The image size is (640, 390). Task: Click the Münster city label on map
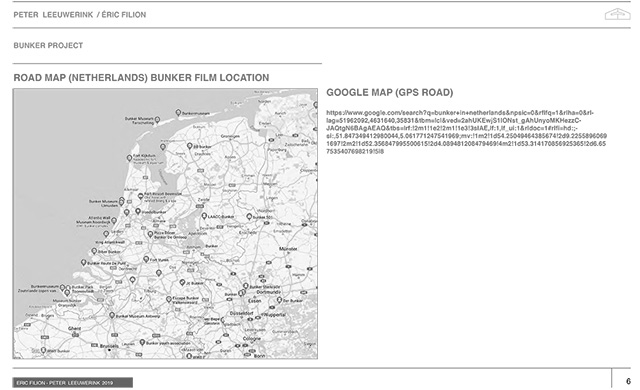(287, 248)
